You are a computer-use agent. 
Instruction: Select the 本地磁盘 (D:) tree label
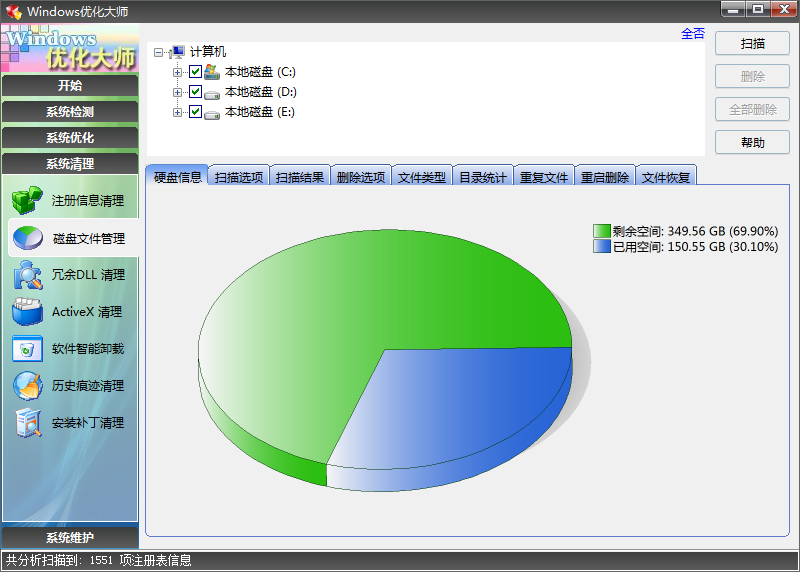261,92
